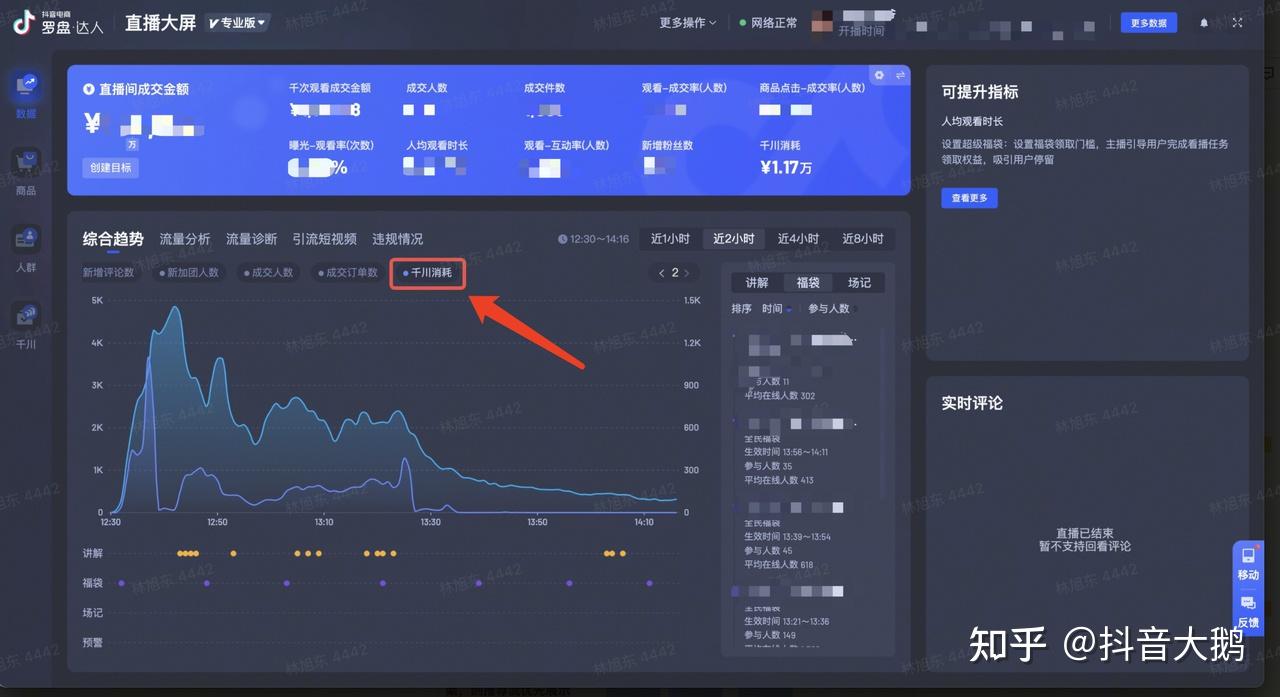Click 平均在线人数 302 line
1280x697 pixels.
tap(779, 396)
